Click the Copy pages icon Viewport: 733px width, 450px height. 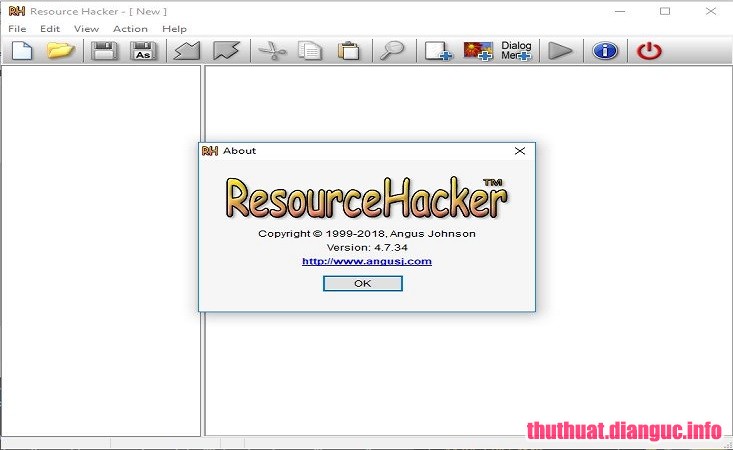click(x=310, y=51)
